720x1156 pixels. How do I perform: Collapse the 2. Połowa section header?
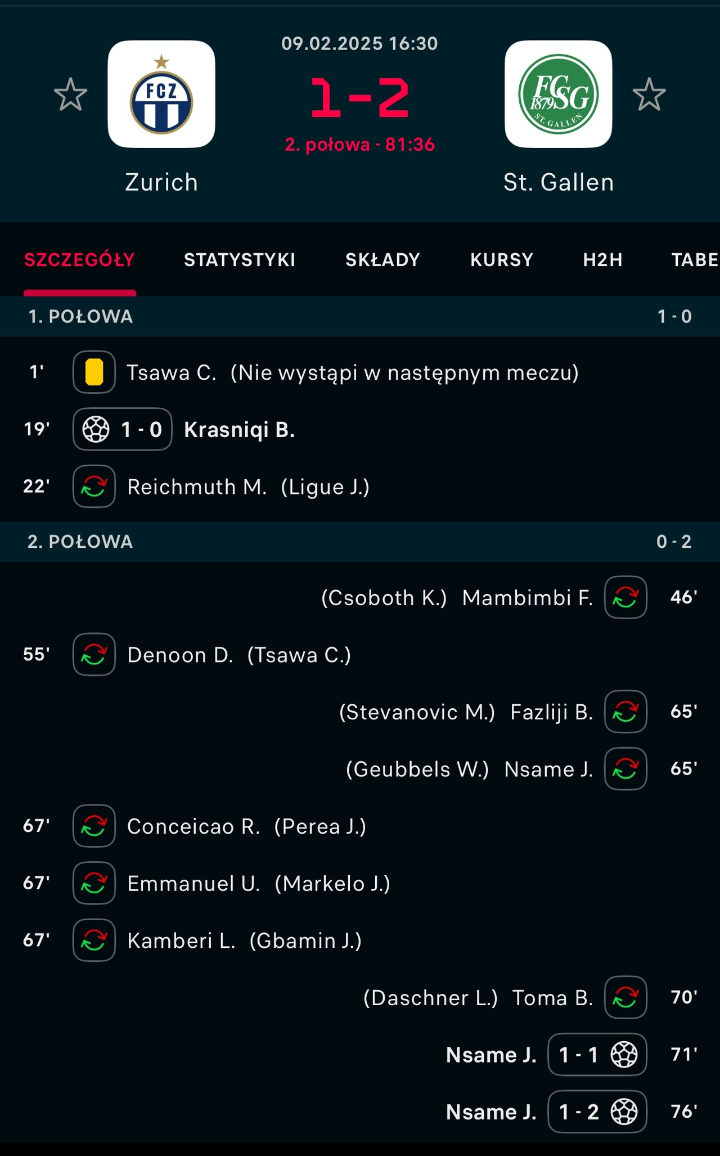[360, 542]
